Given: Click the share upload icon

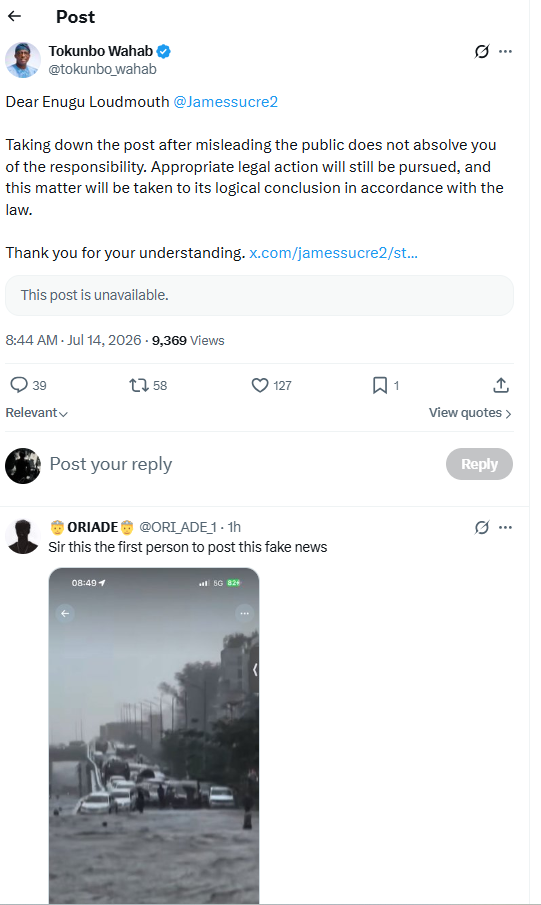Looking at the screenshot, I should click(501, 385).
